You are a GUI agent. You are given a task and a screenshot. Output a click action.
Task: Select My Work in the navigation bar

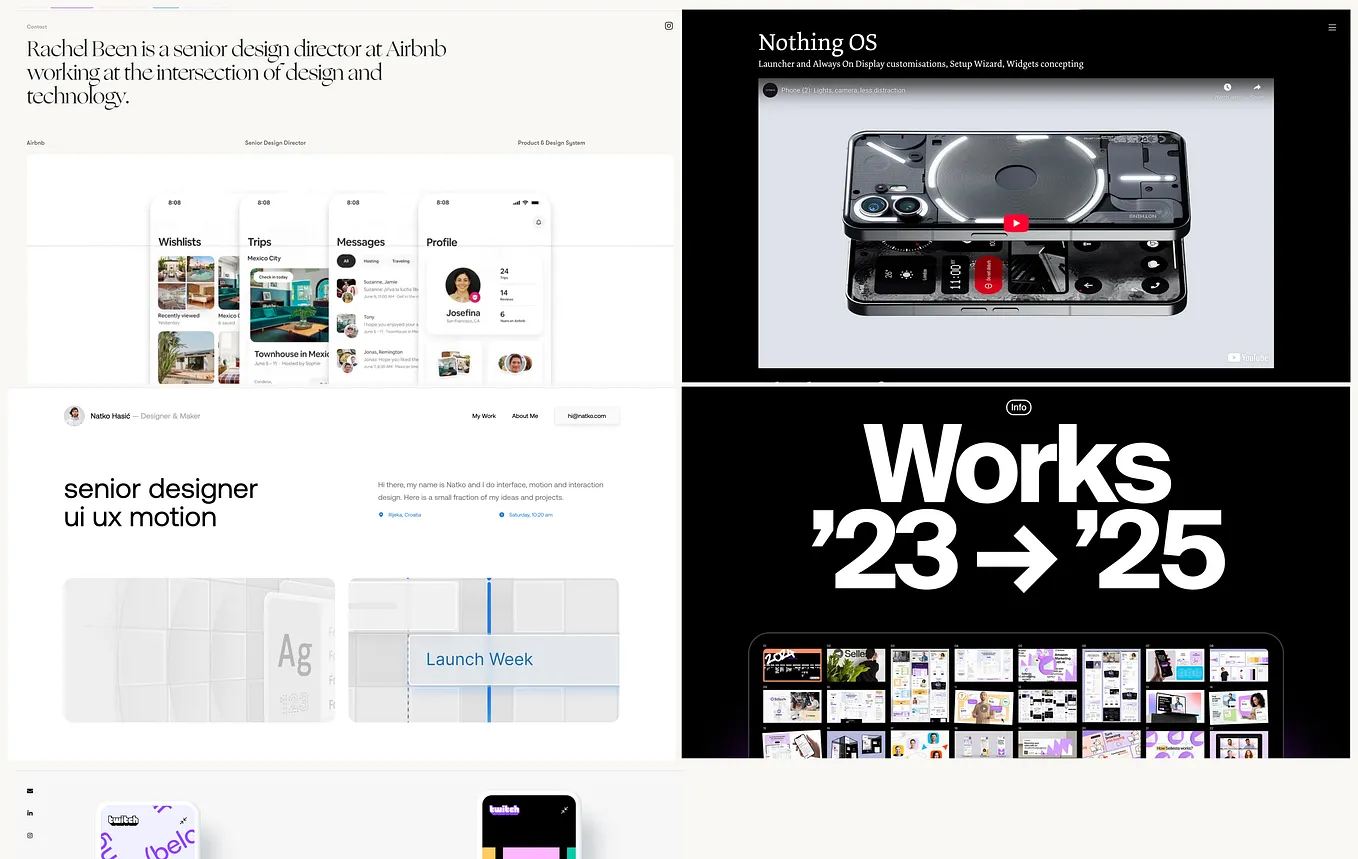pos(483,415)
